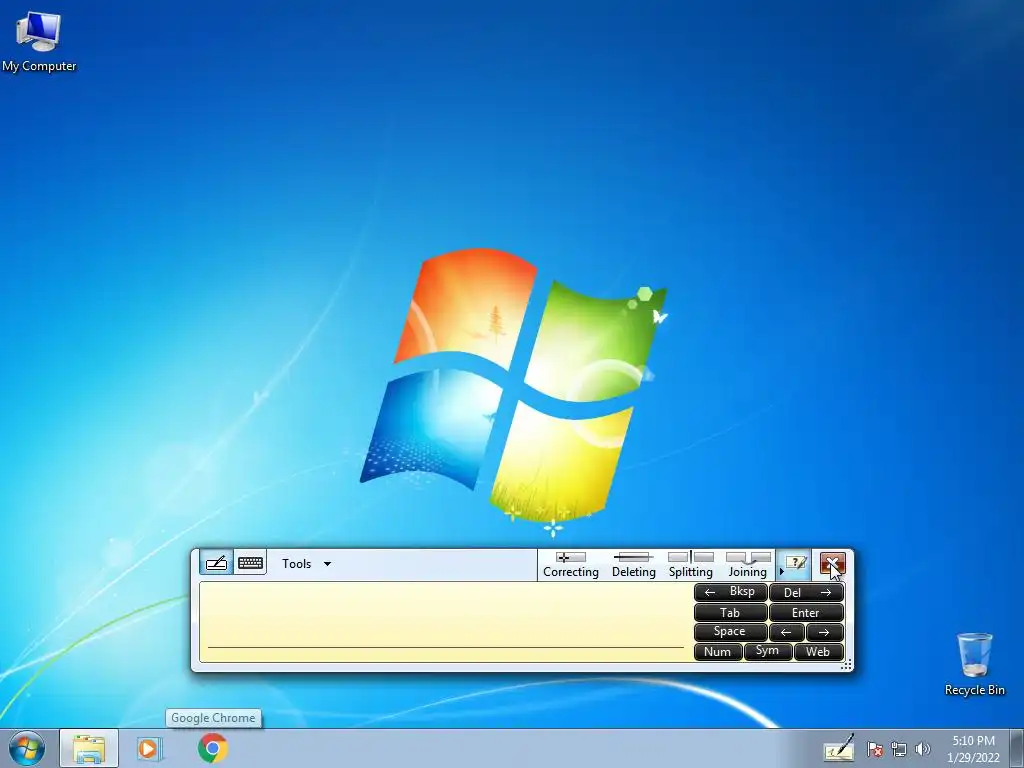Click the left arrow key beside Space
Image resolution: width=1024 pixels, height=768 pixels.
coord(786,632)
